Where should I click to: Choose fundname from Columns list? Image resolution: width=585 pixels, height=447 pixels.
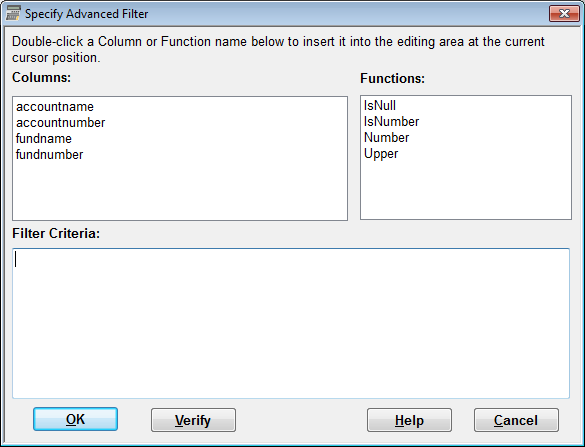(44, 139)
